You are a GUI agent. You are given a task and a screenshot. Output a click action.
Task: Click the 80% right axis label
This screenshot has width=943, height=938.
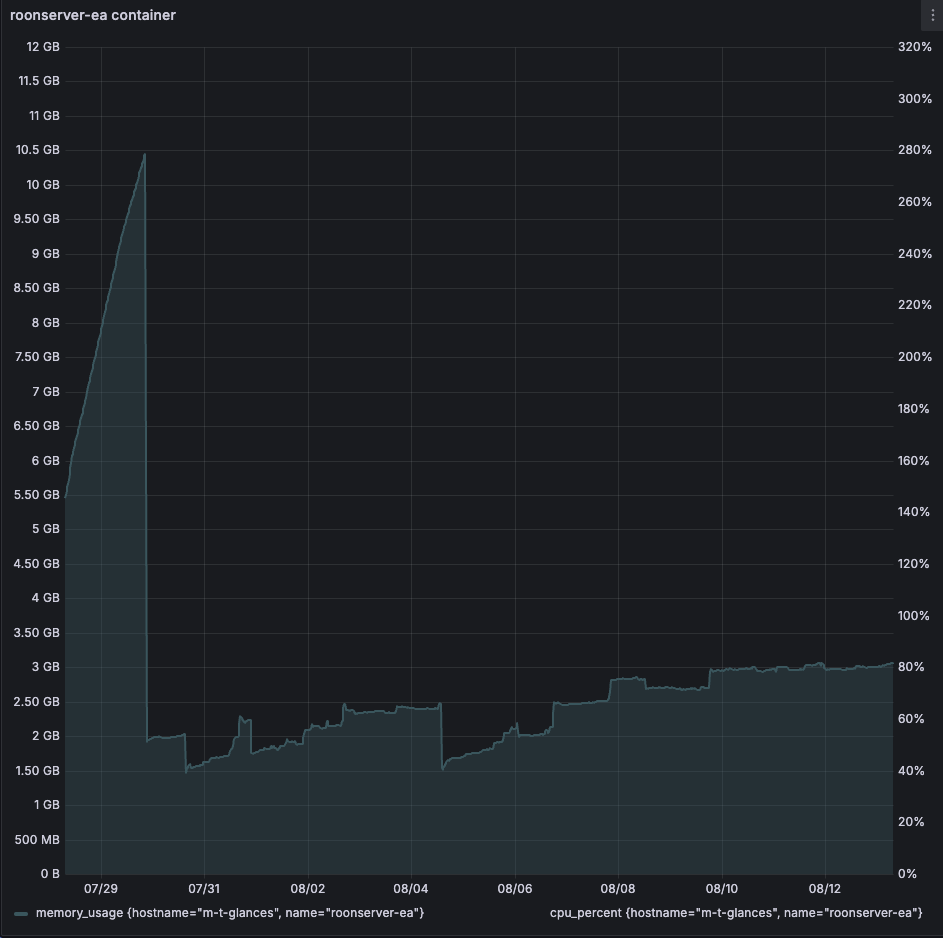pyautogui.click(x=912, y=667)
